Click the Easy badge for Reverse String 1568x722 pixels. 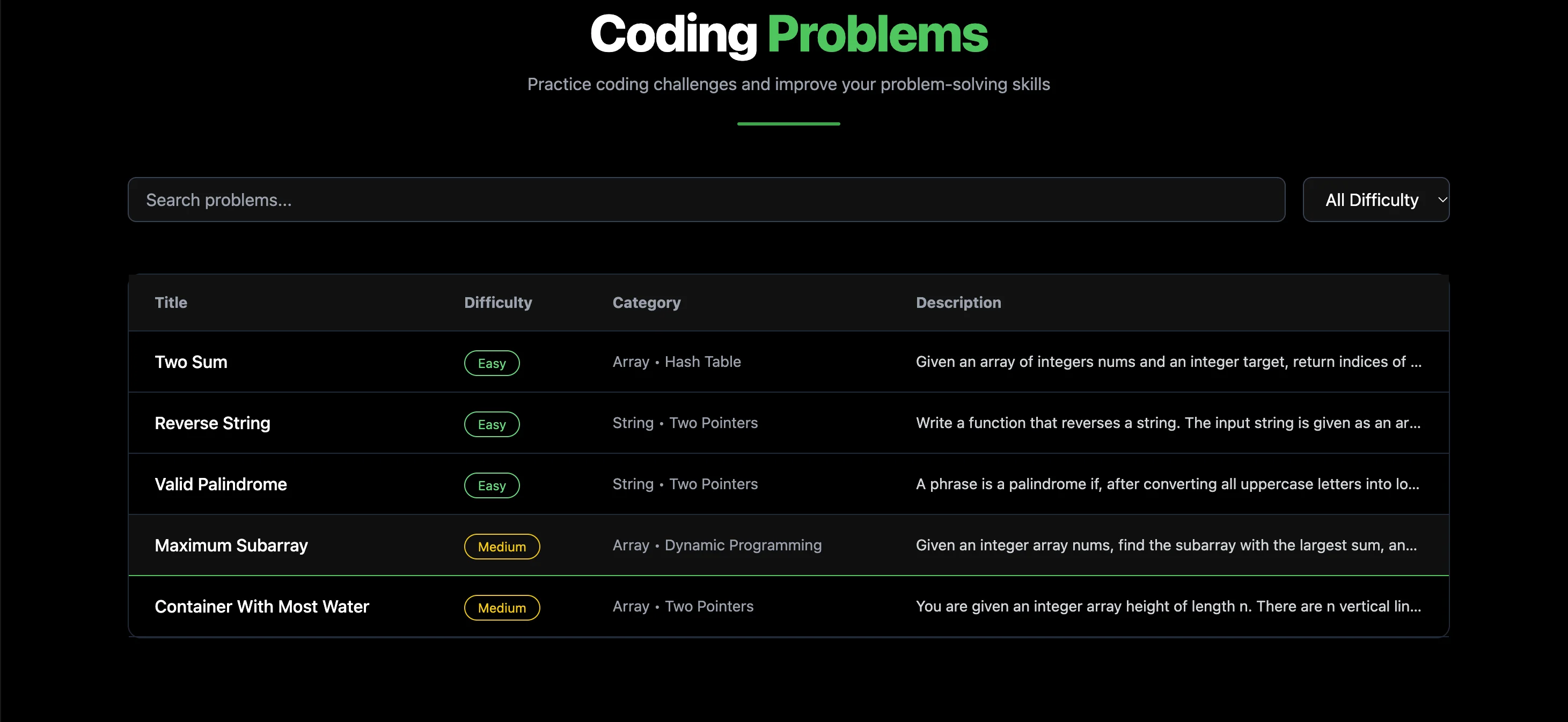(x=492, y=424)
